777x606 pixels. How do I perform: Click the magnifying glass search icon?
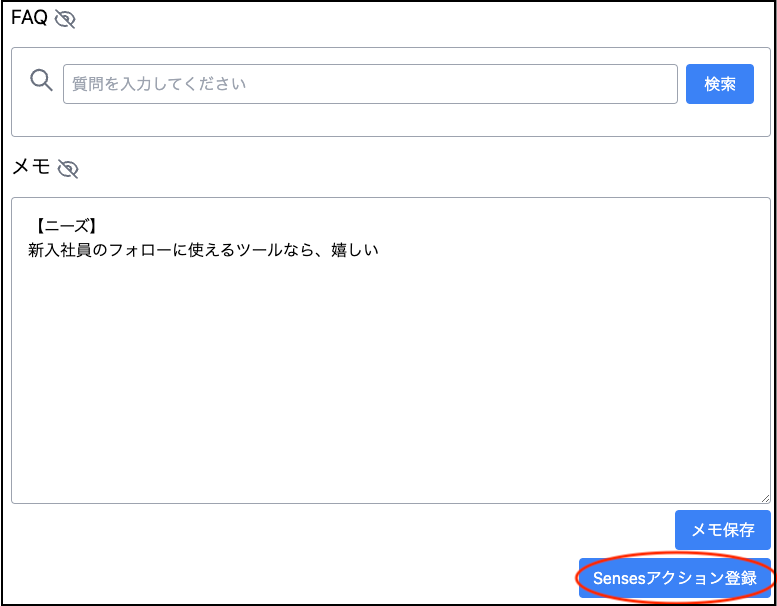click(41, 80)
